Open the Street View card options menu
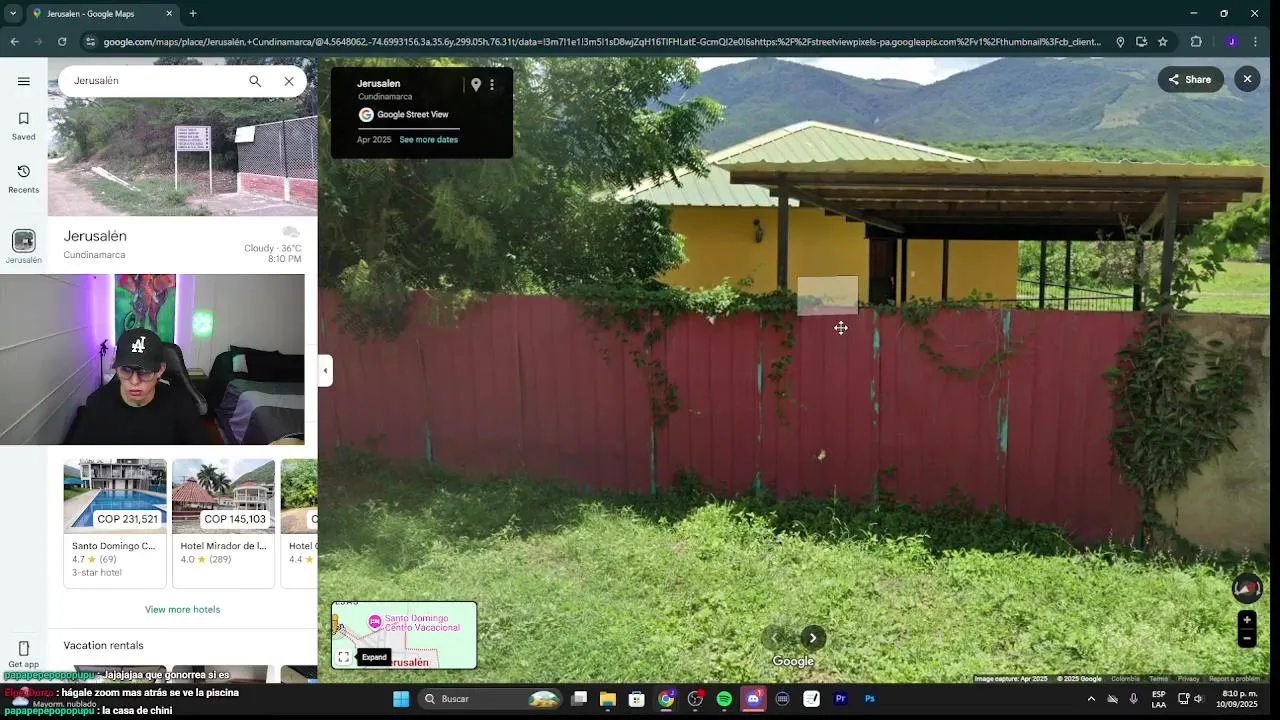Screen dimensions: 1280x720 pos(492,85)
